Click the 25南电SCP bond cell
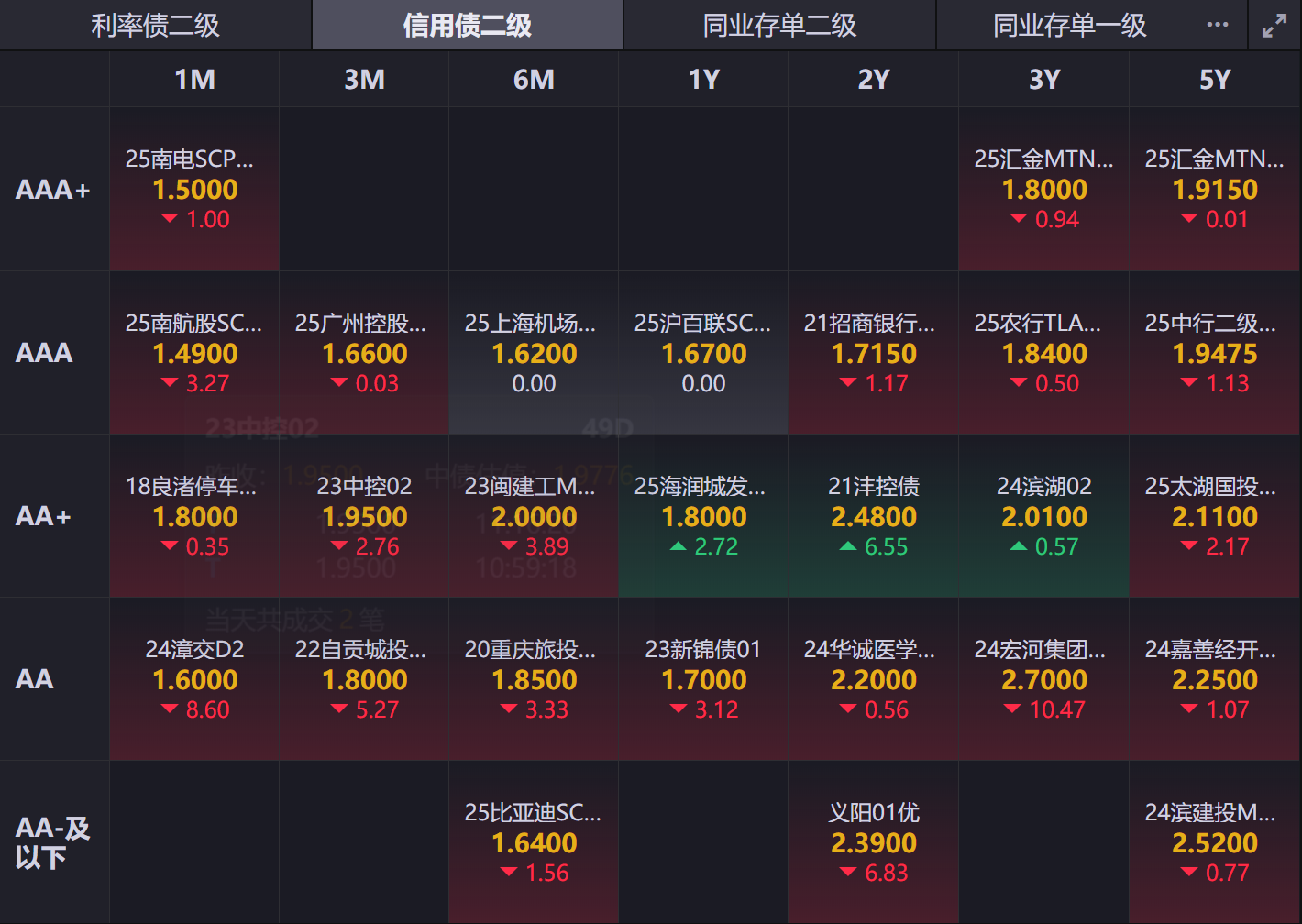 coord(193,189)
